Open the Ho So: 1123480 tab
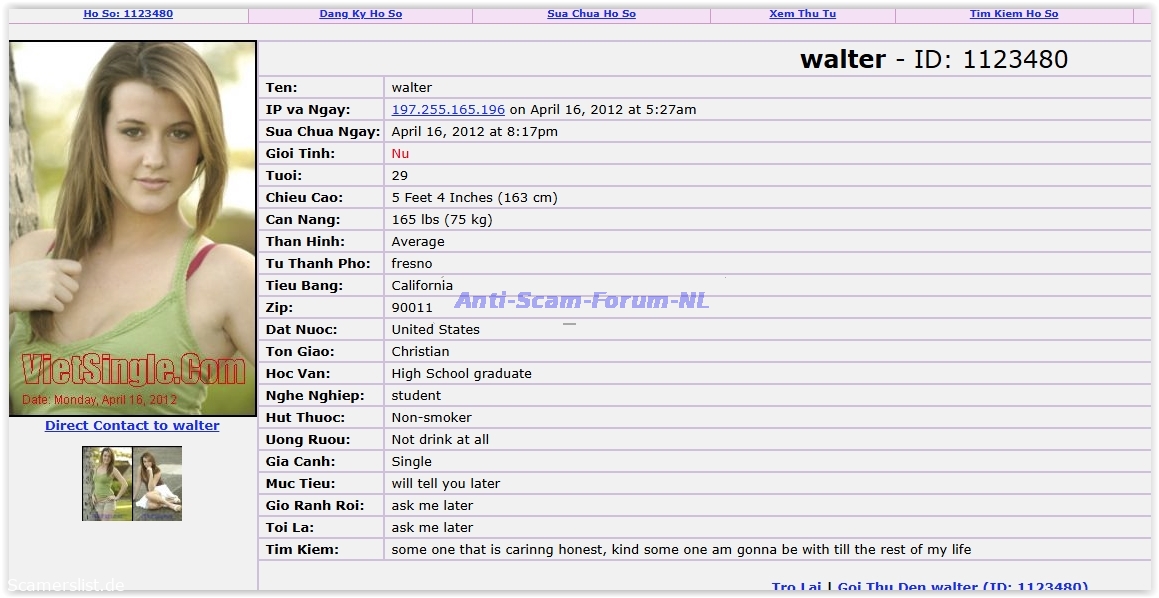The width and height of the screenshot is (1159, 598). [x=128, y=14]
